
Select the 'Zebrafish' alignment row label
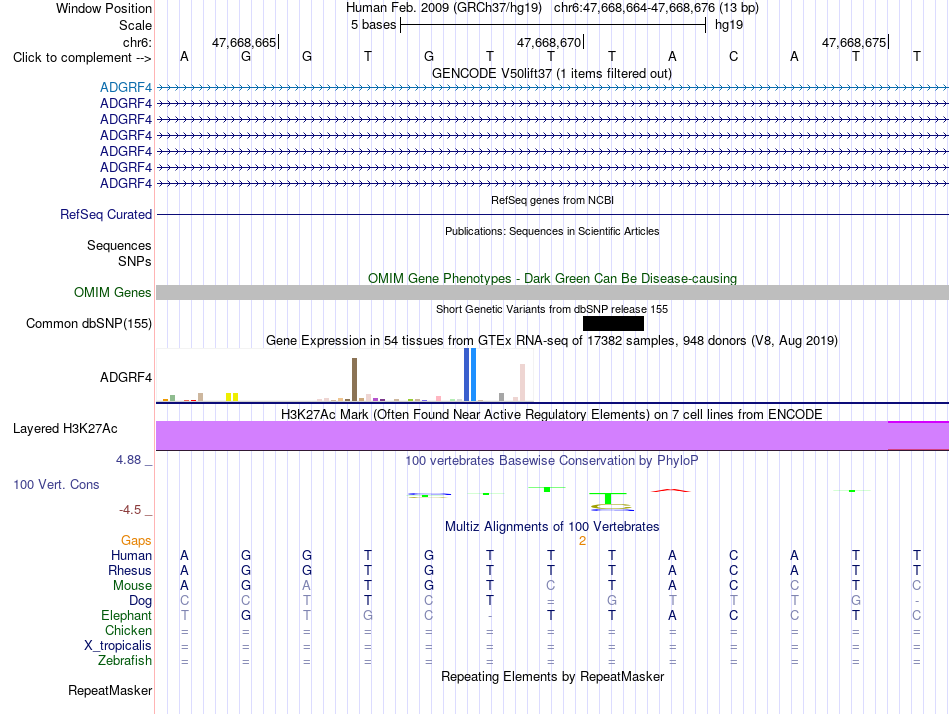pyautogui.click(x=125, y=660)
